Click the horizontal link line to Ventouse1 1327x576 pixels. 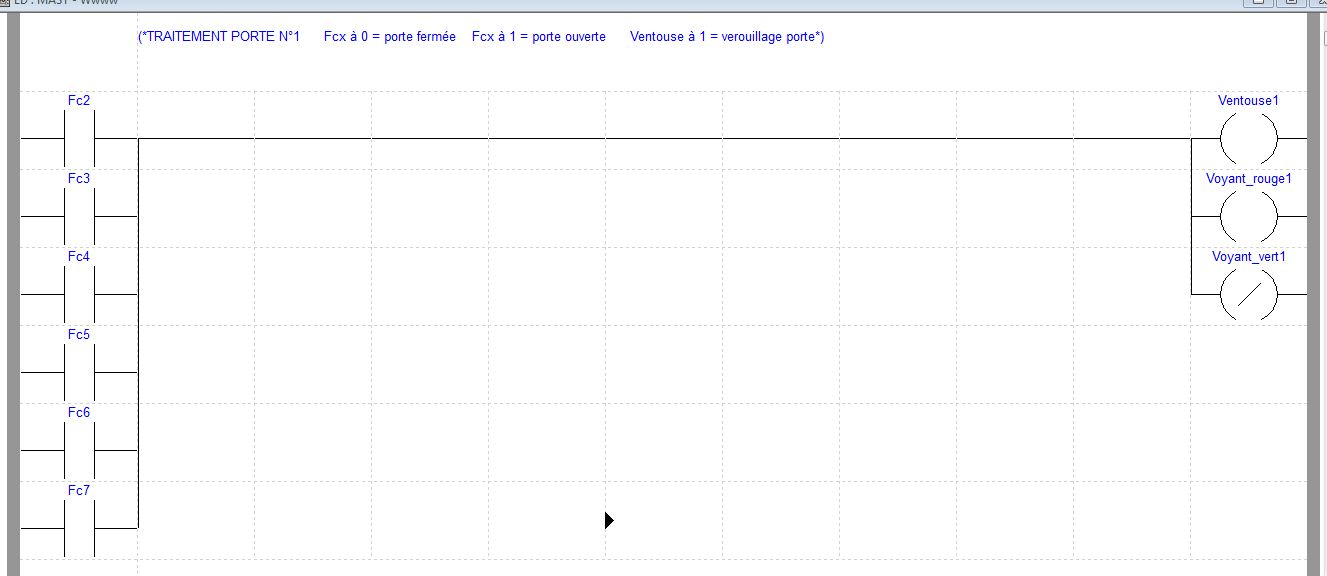click(660, 139)
